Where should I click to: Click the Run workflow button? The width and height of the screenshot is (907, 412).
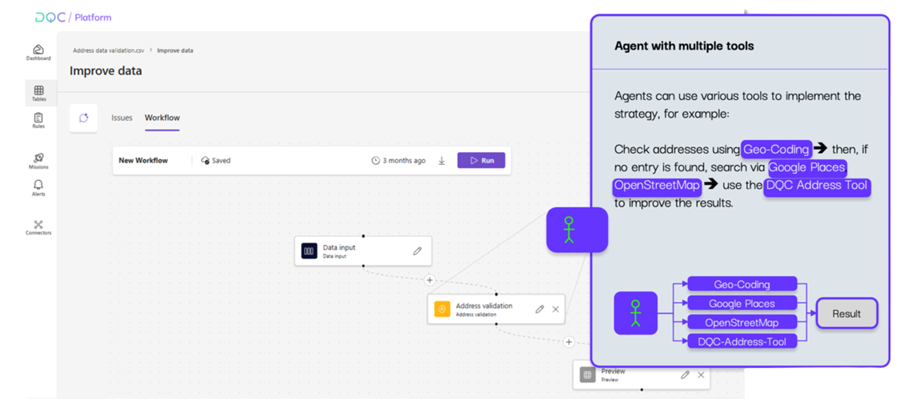pos(481,160)
